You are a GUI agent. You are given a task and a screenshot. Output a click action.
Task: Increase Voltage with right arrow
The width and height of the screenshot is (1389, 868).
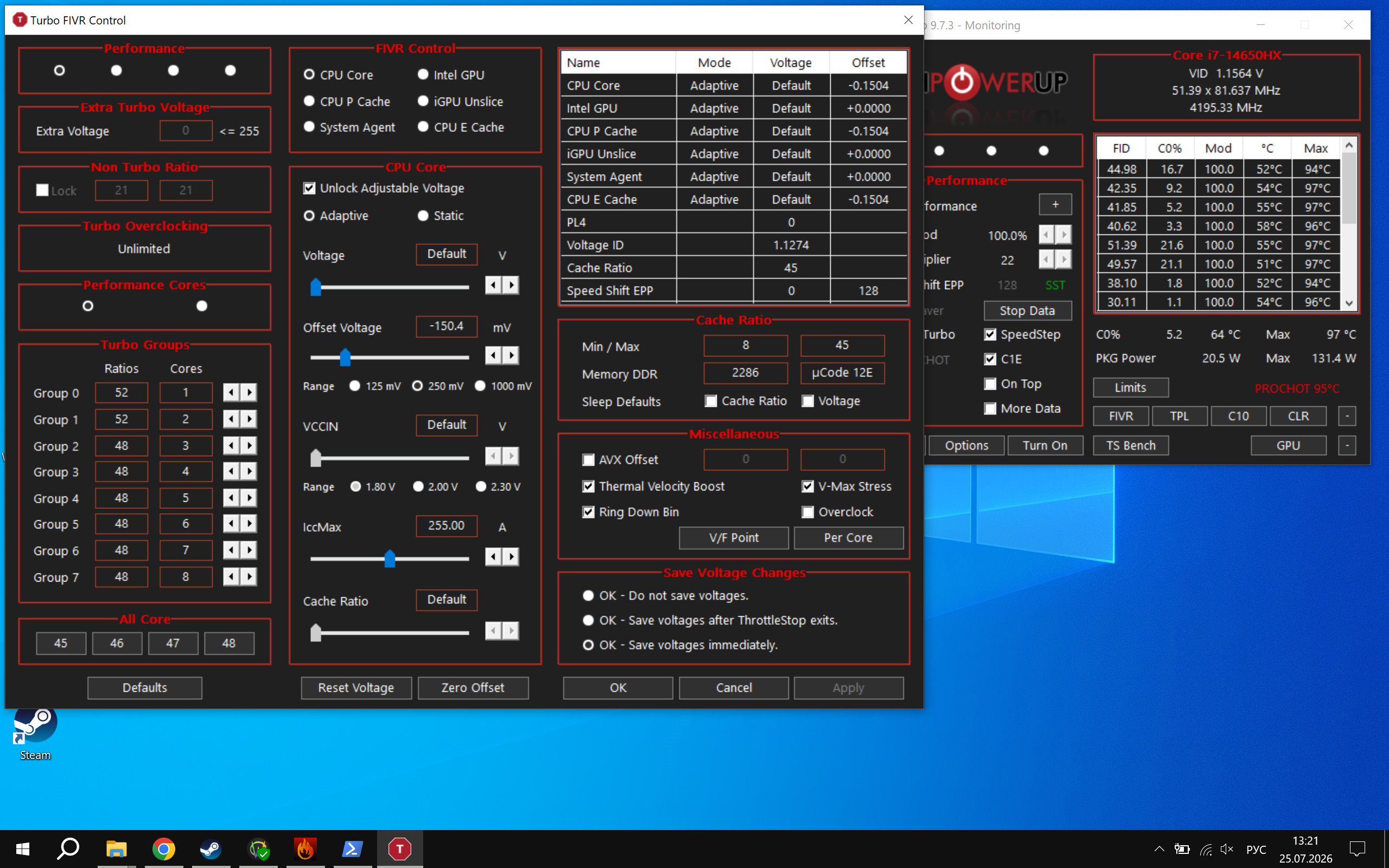(x=512, y=285)
